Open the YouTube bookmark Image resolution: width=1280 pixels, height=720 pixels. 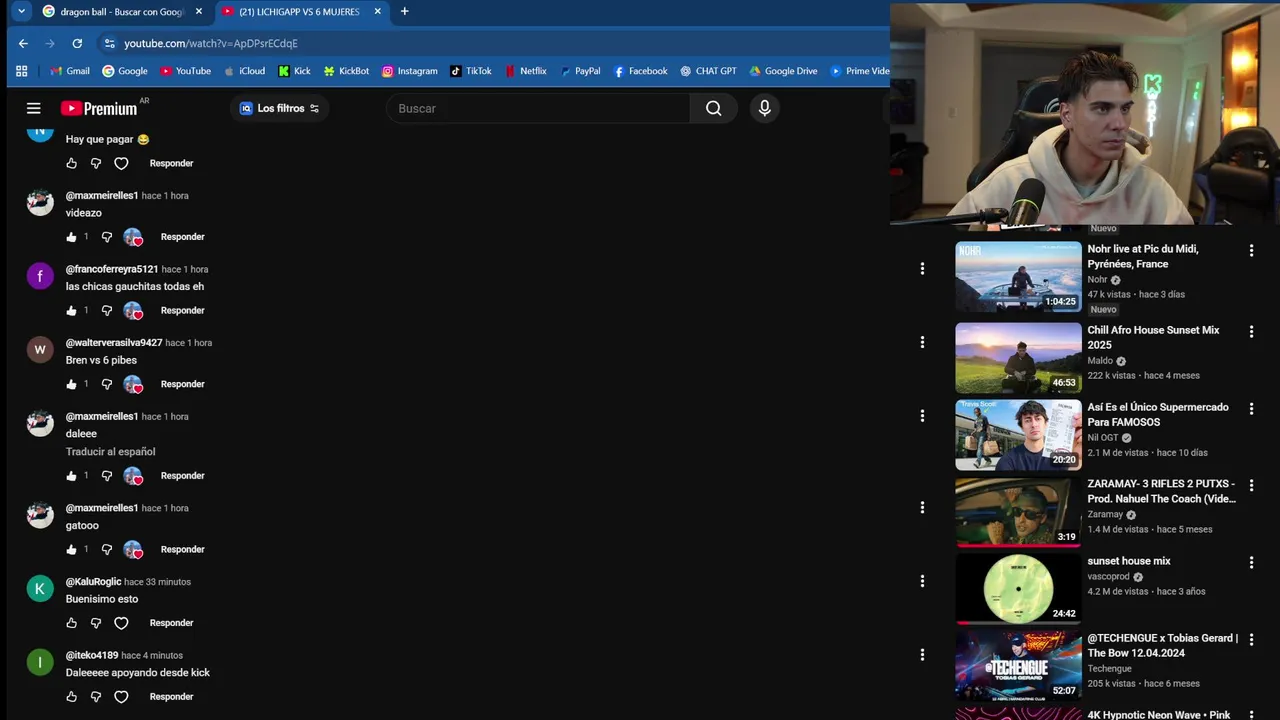pos(185,71)
